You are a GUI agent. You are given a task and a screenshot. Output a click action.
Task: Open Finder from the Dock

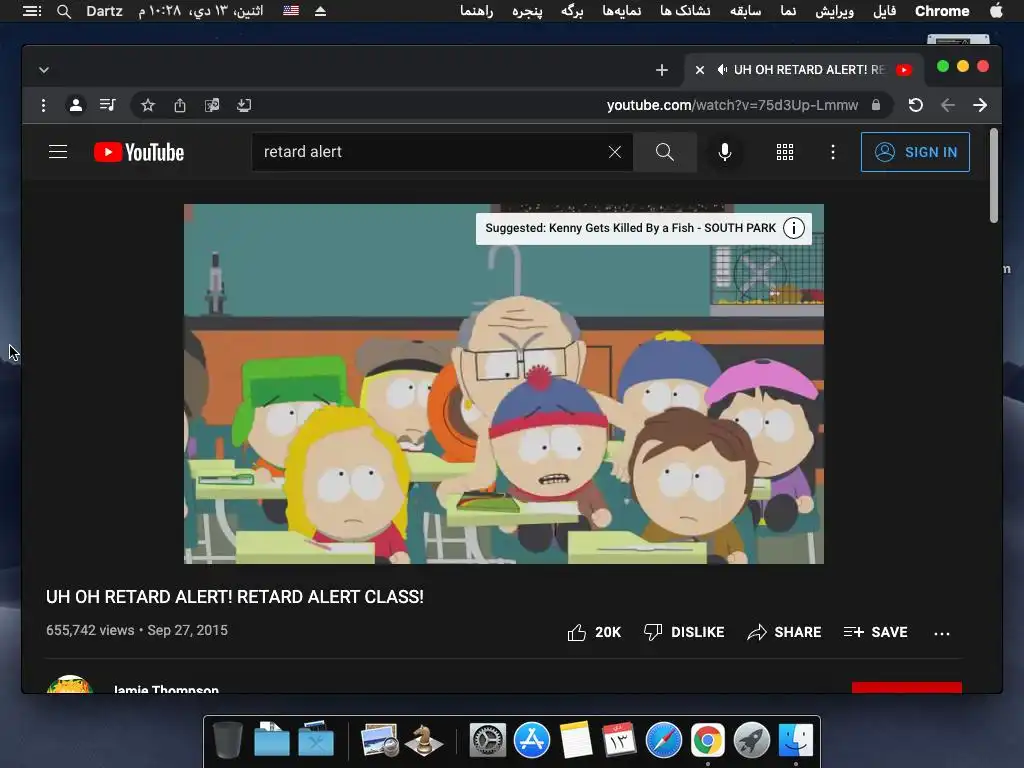coord(795,741)
